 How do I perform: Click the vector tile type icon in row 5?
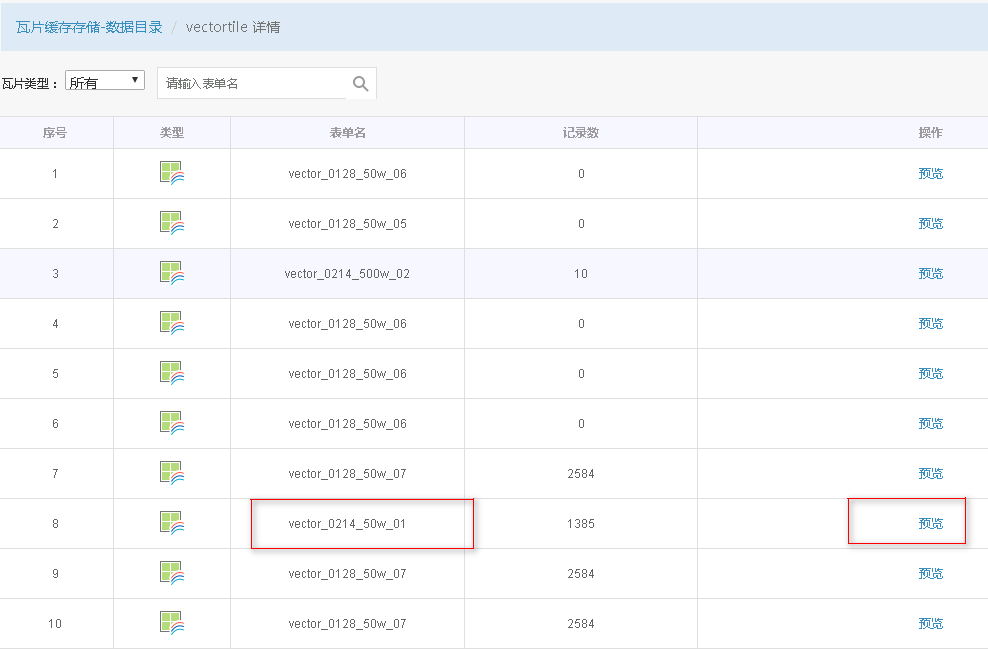pos(171,373)
